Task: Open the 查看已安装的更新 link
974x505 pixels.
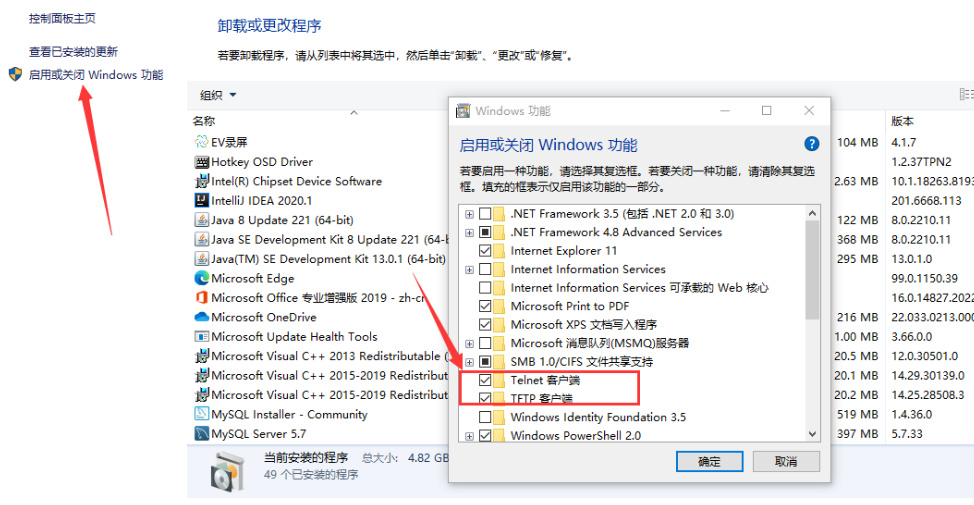Action: tap(73, 52)
